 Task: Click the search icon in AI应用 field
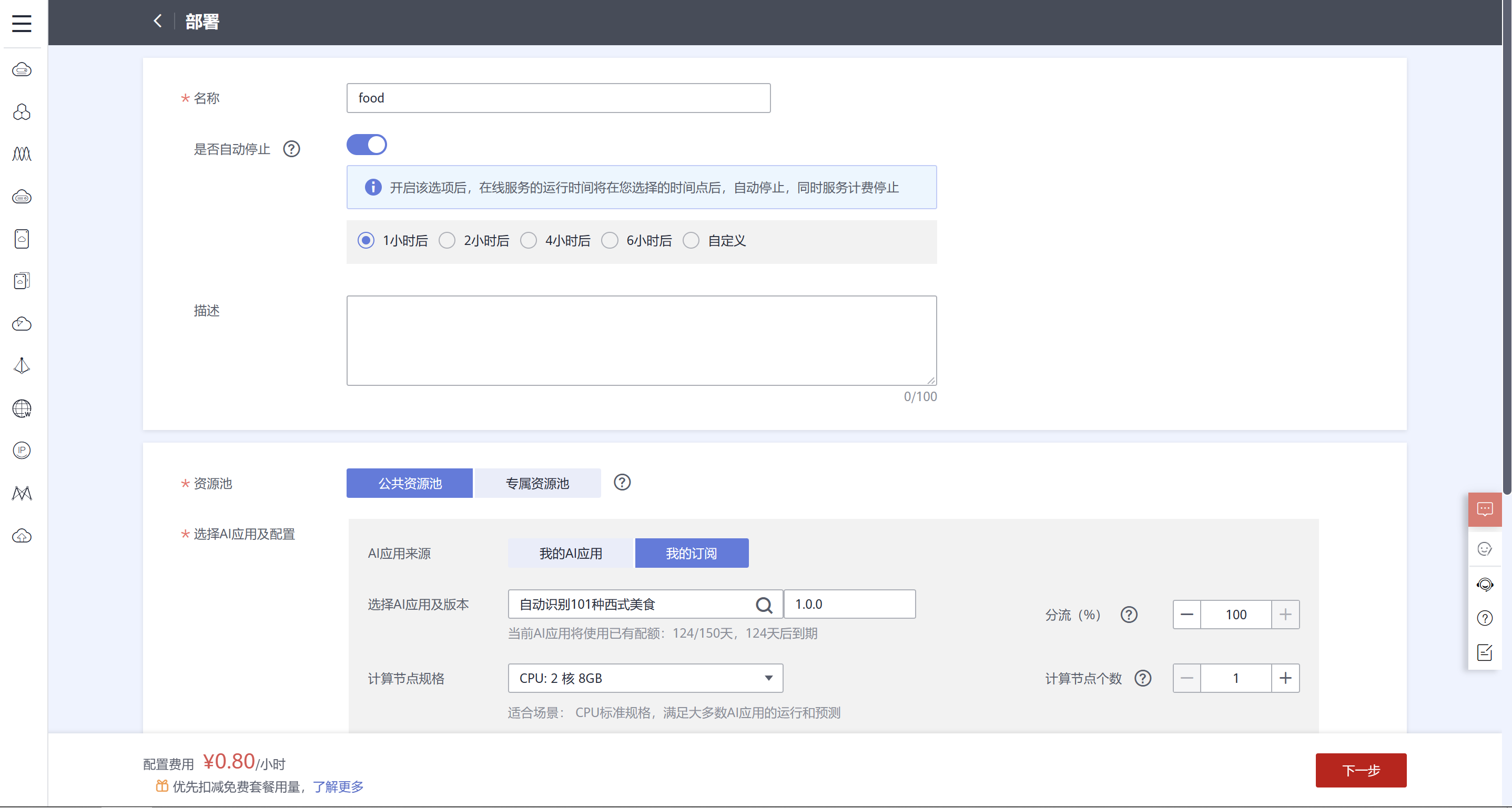click(x=764, y=605)
